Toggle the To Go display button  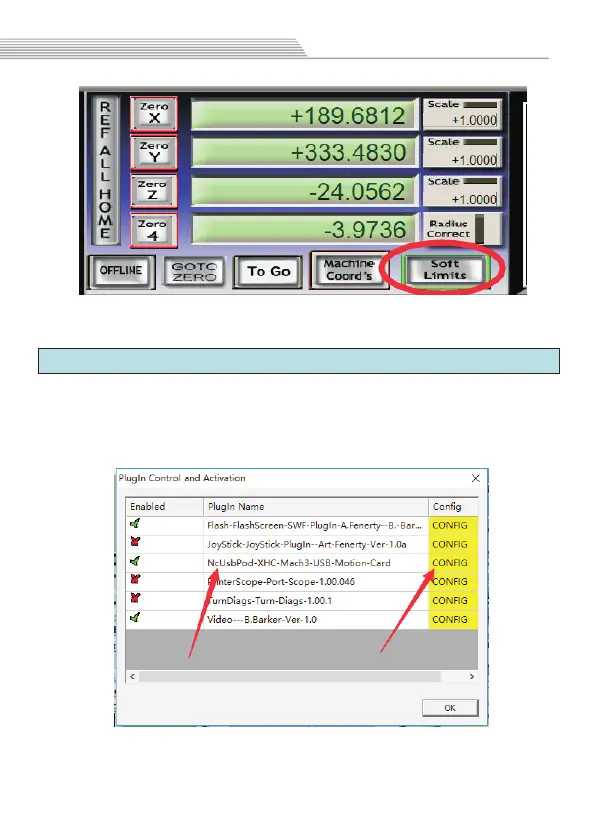click(x=268, y=272)
